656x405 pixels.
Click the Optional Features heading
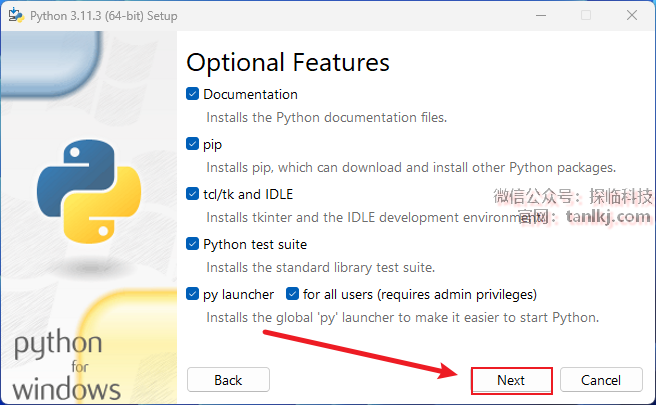tap(288, 63)
